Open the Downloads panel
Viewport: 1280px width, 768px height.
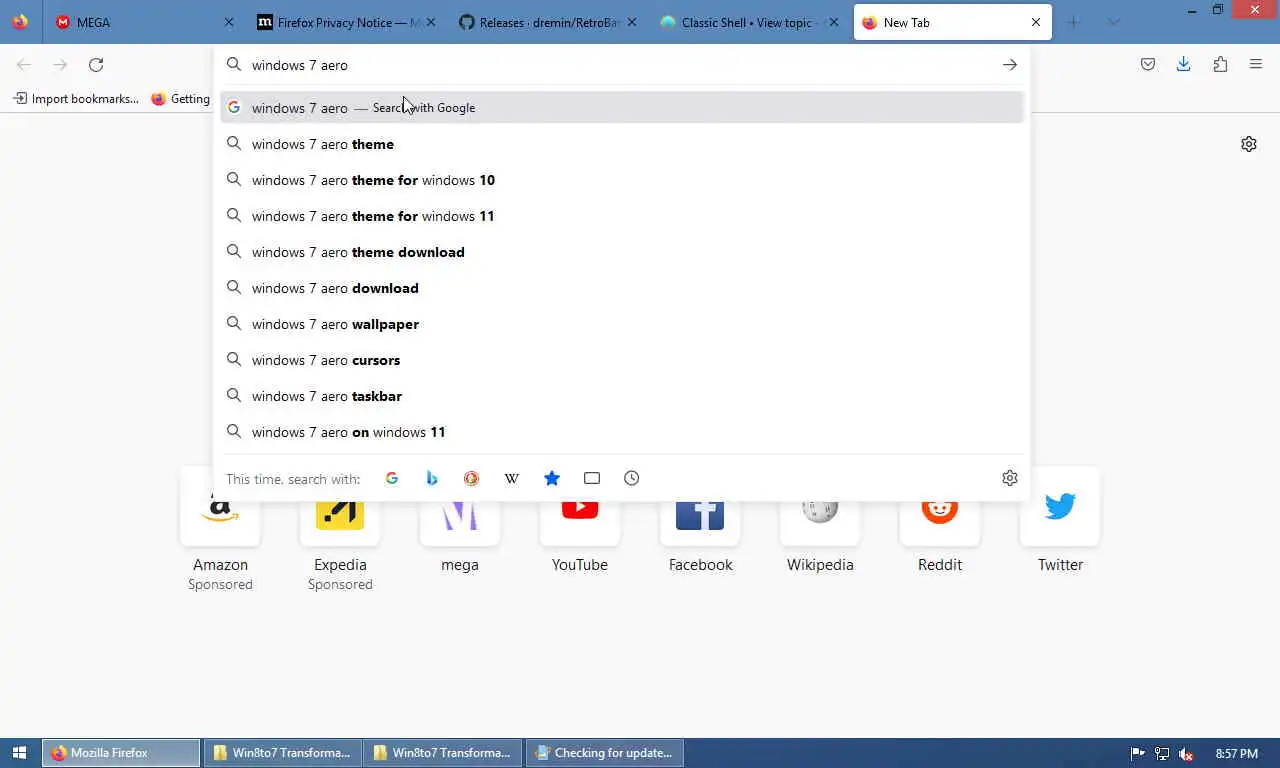pyautogui.click(x=1184, y=65)
